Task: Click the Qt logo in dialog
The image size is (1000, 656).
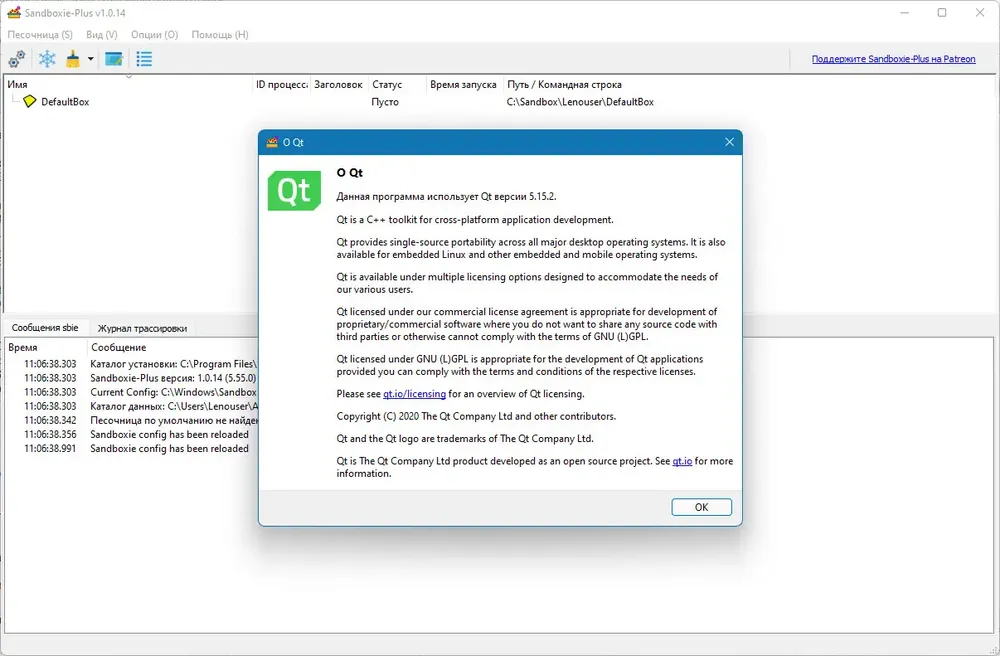Action: (294, 191)
